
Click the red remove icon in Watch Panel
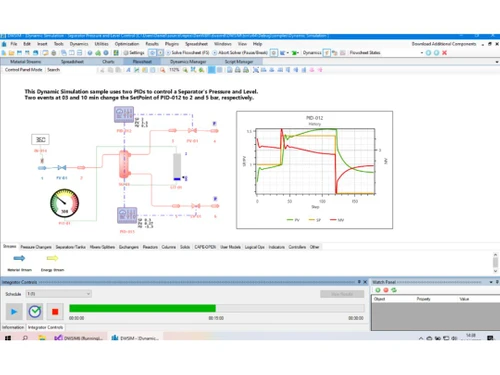click(x=386, y=290)
